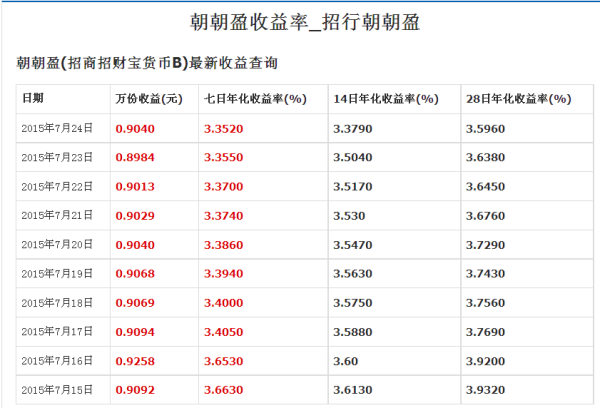Click the seven-day rate 3.3940
Viewport: 600px width, 408px height.
pos(223,274)
